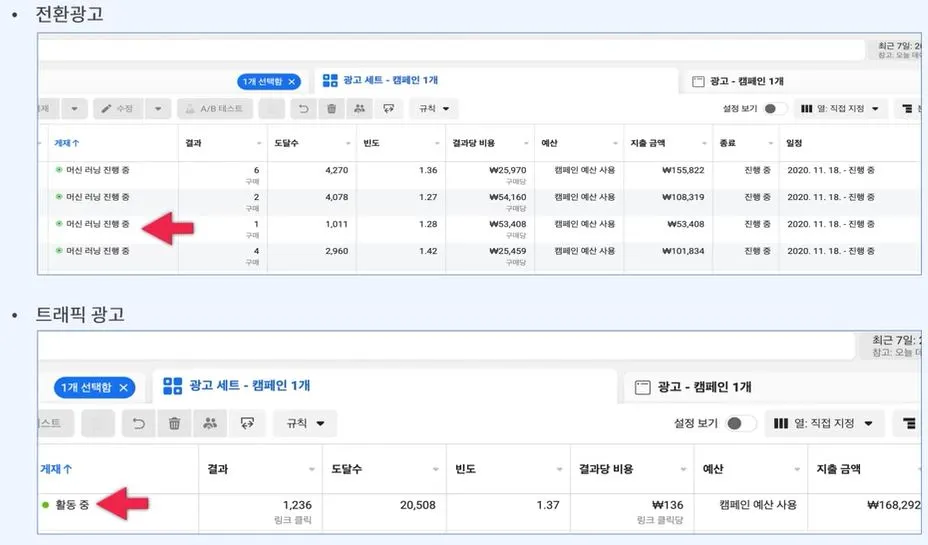Click cost per result ₩25,970
Viewport: 928px width, 545px height.
[507, 170]
